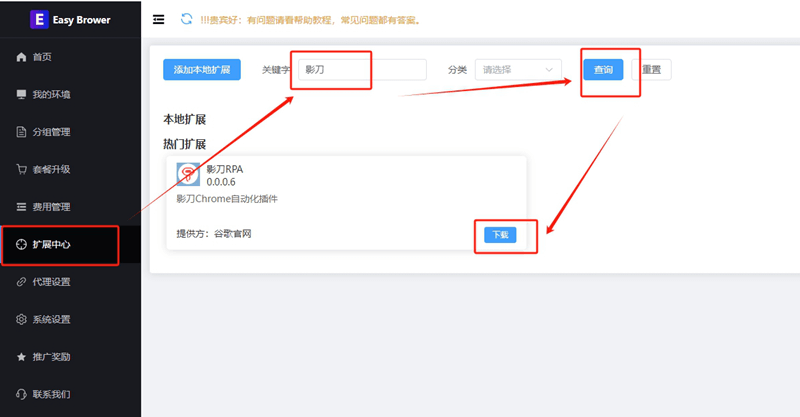This screenshot has width=800, height=417.
Task: Click the gear icon beside 系统设置
Action: 21,319
